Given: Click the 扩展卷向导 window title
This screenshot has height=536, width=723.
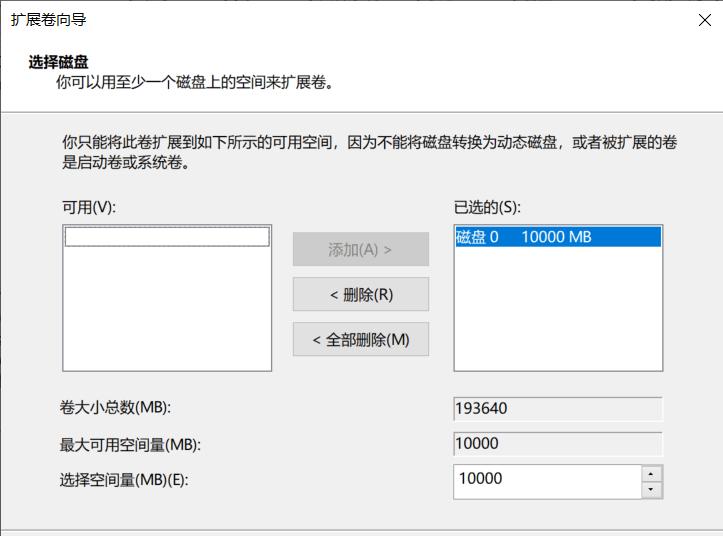Looking at the screenshot, I should click(48, 20).
